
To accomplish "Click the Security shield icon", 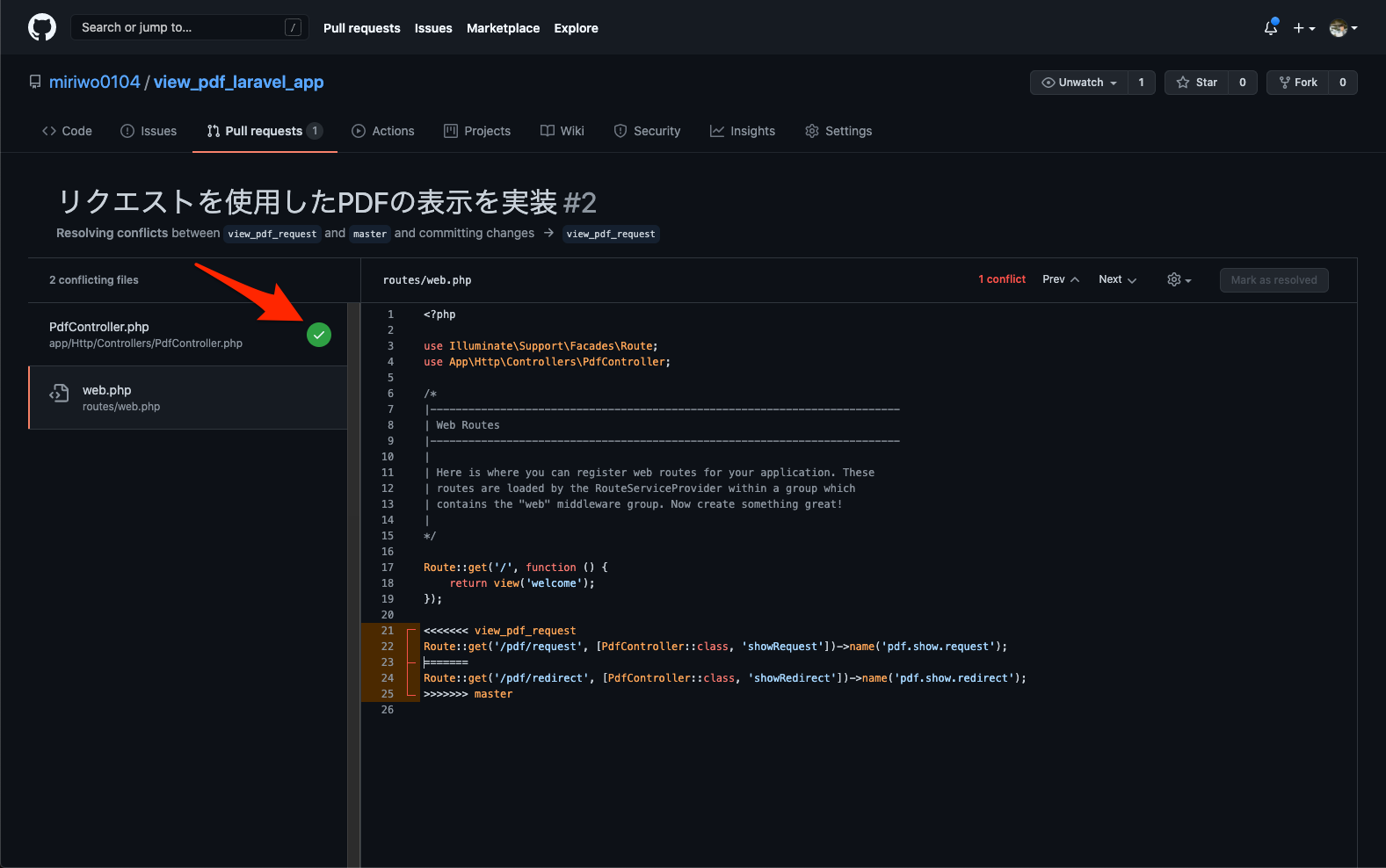I will coord(620,131).
